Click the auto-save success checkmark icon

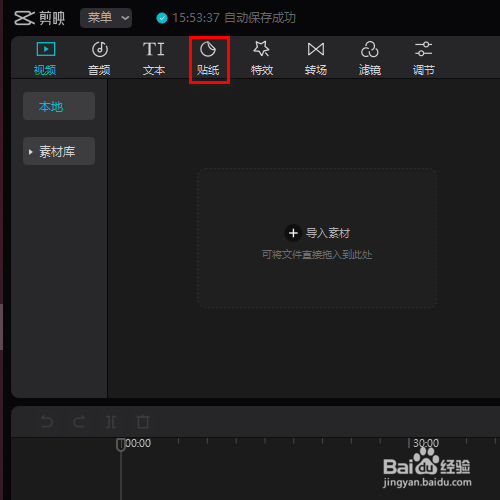[x=162, y=18]
